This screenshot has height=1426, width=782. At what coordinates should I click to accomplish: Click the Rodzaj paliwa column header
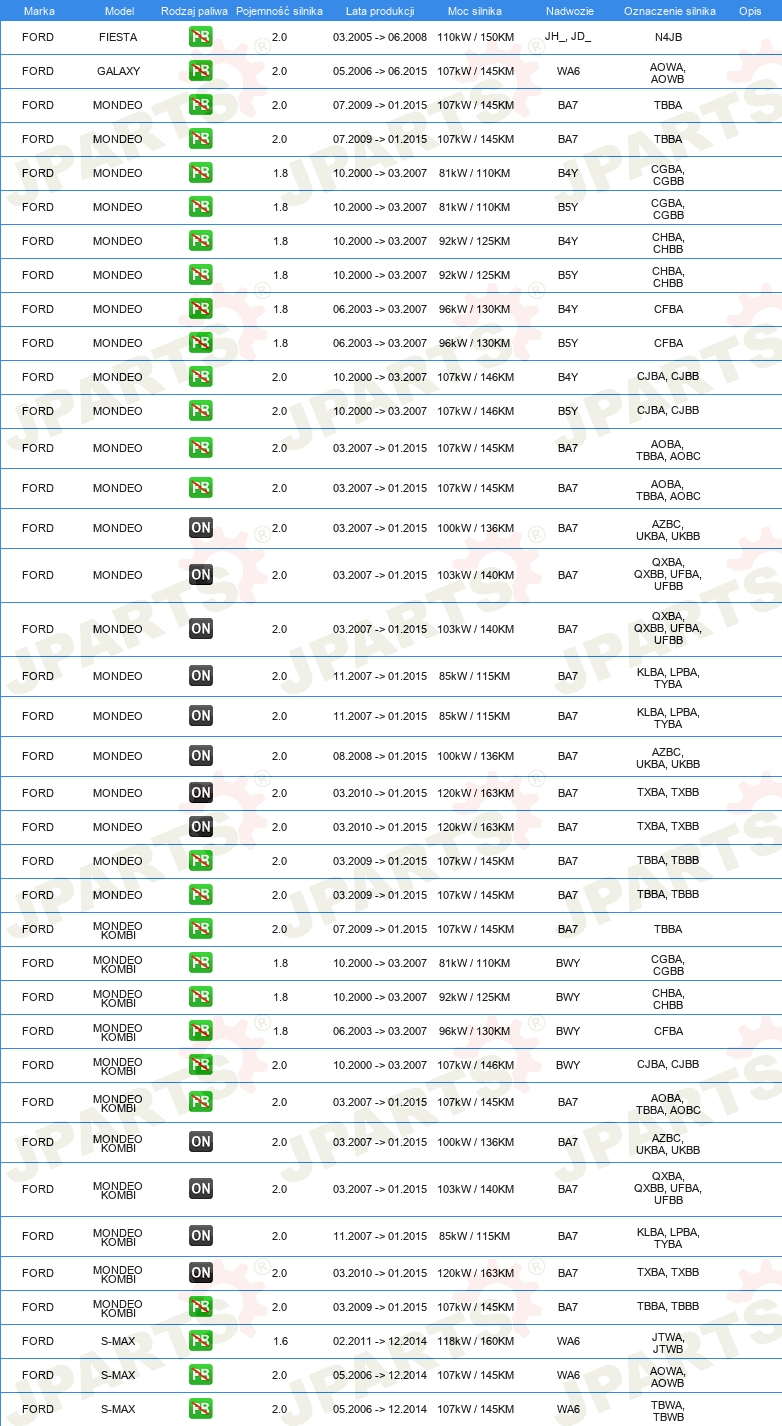194,10
